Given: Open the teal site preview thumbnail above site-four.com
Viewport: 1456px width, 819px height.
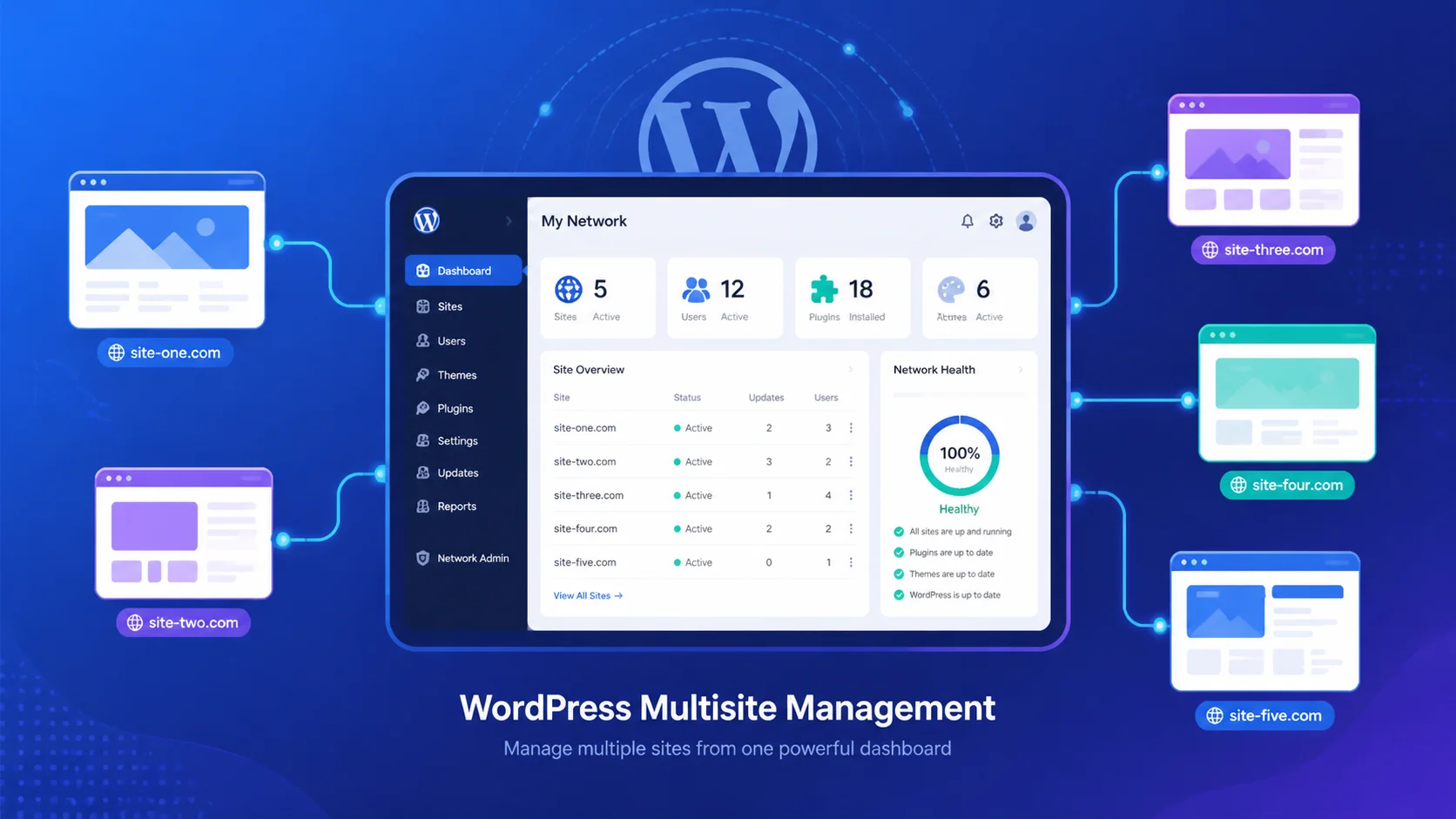Looking at the screenshot, I should pyautogui.click(x=1287, y=393).
